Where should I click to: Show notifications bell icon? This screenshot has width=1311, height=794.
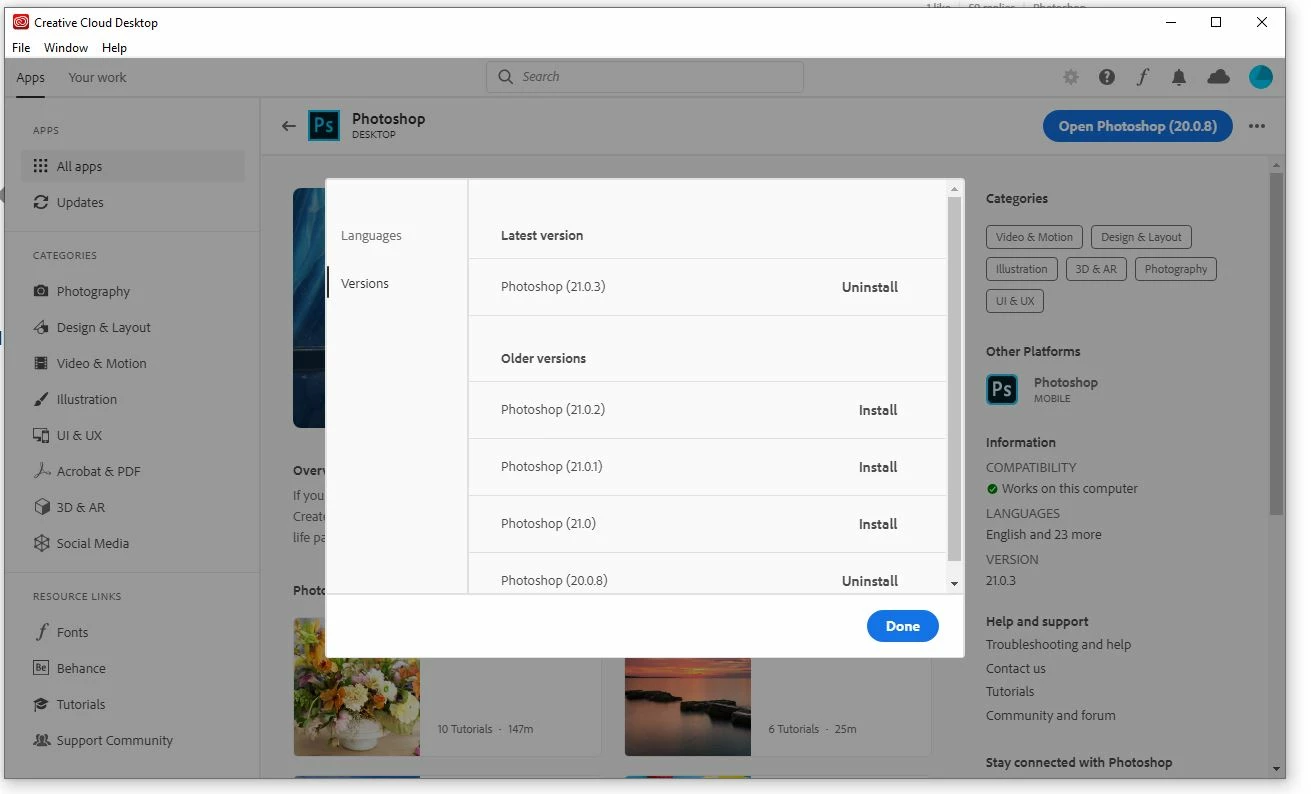tap(1179, 77)
